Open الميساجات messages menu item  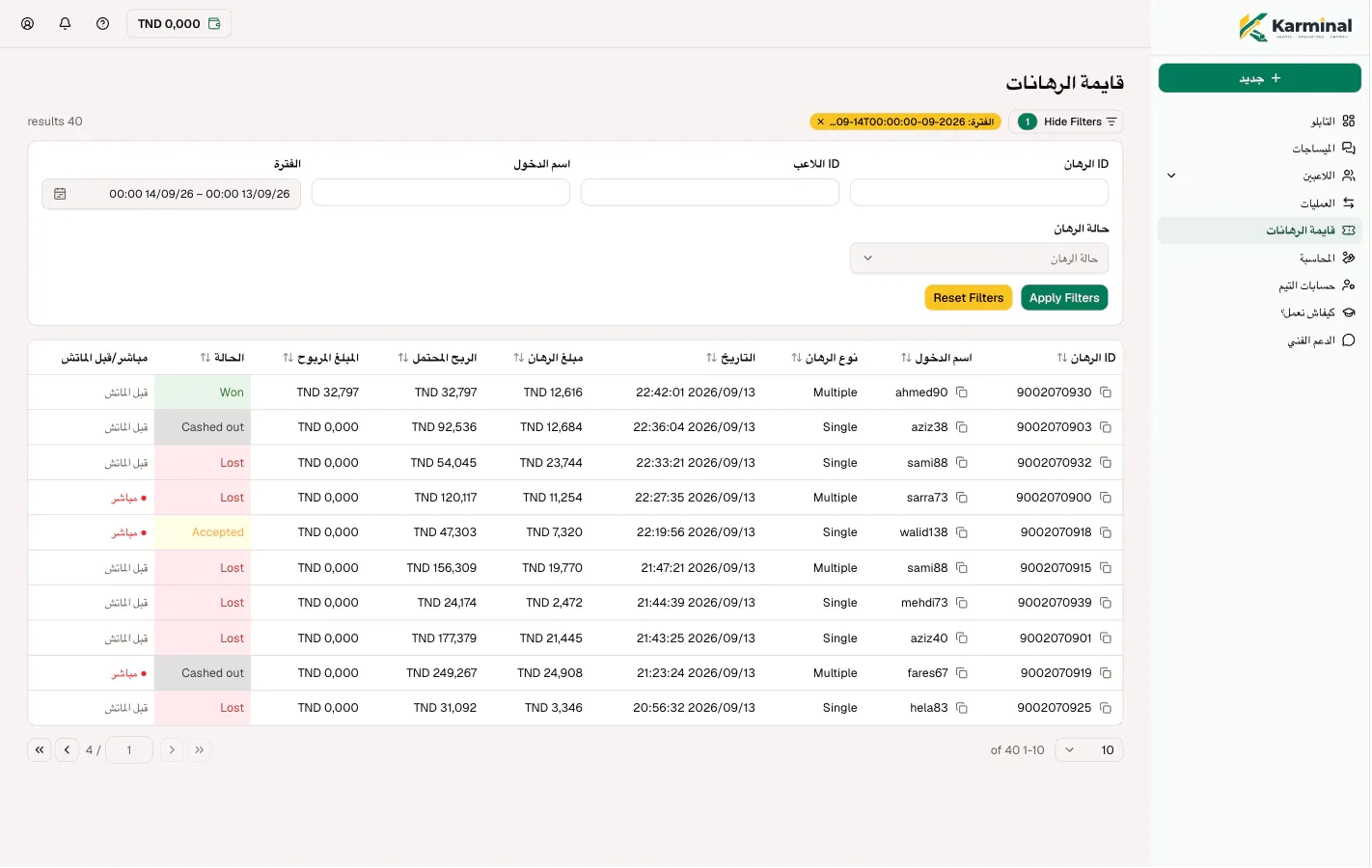coord(1324,149)
